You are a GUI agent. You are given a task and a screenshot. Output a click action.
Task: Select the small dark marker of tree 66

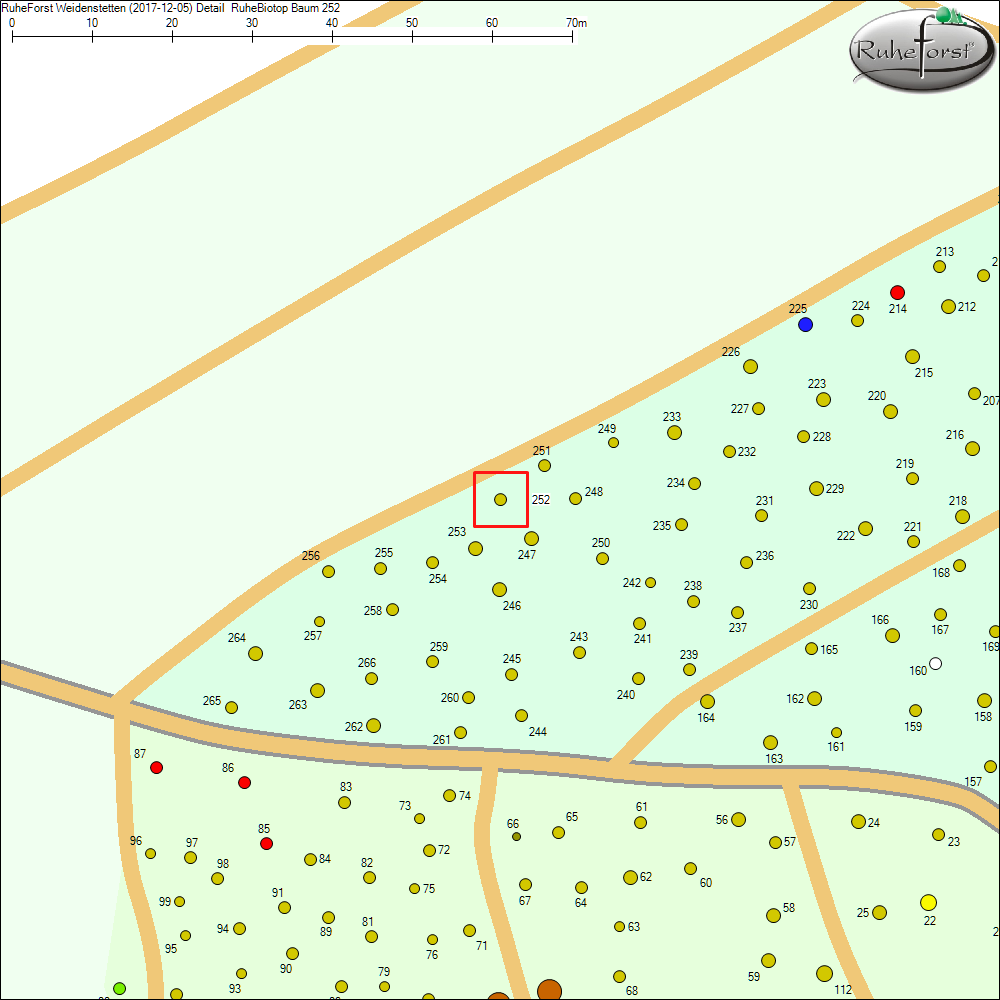tap(516, 837)
